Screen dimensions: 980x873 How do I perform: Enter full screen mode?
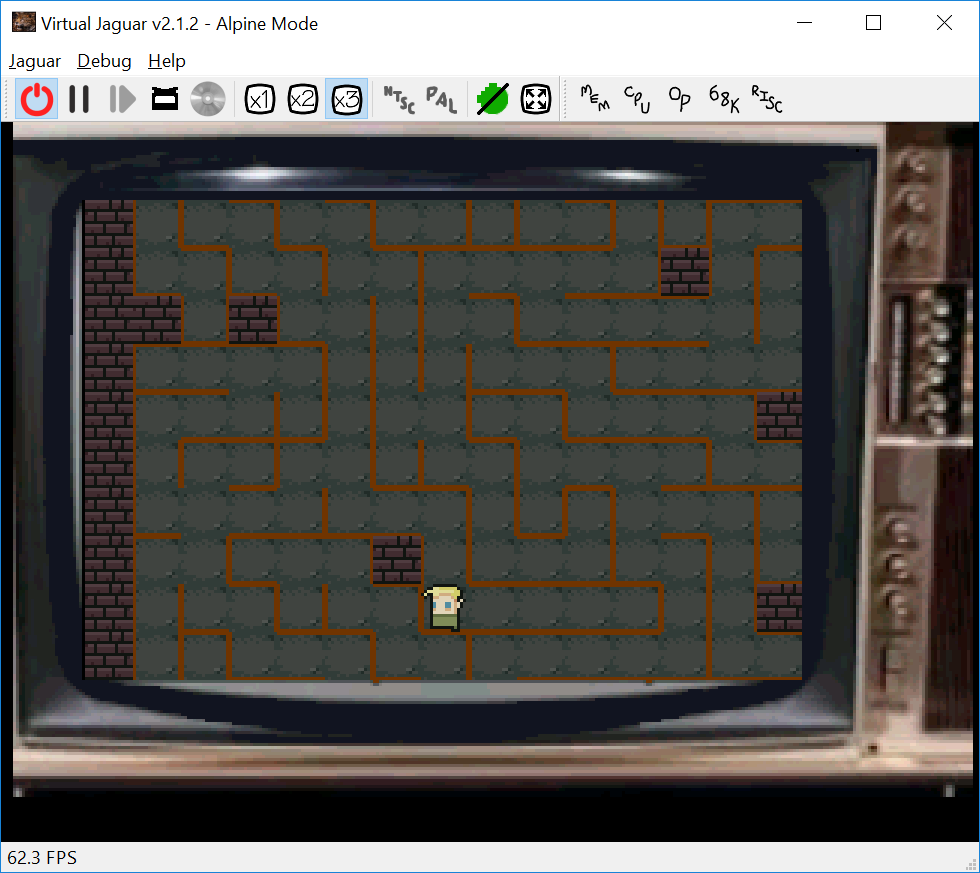(536, 99)
